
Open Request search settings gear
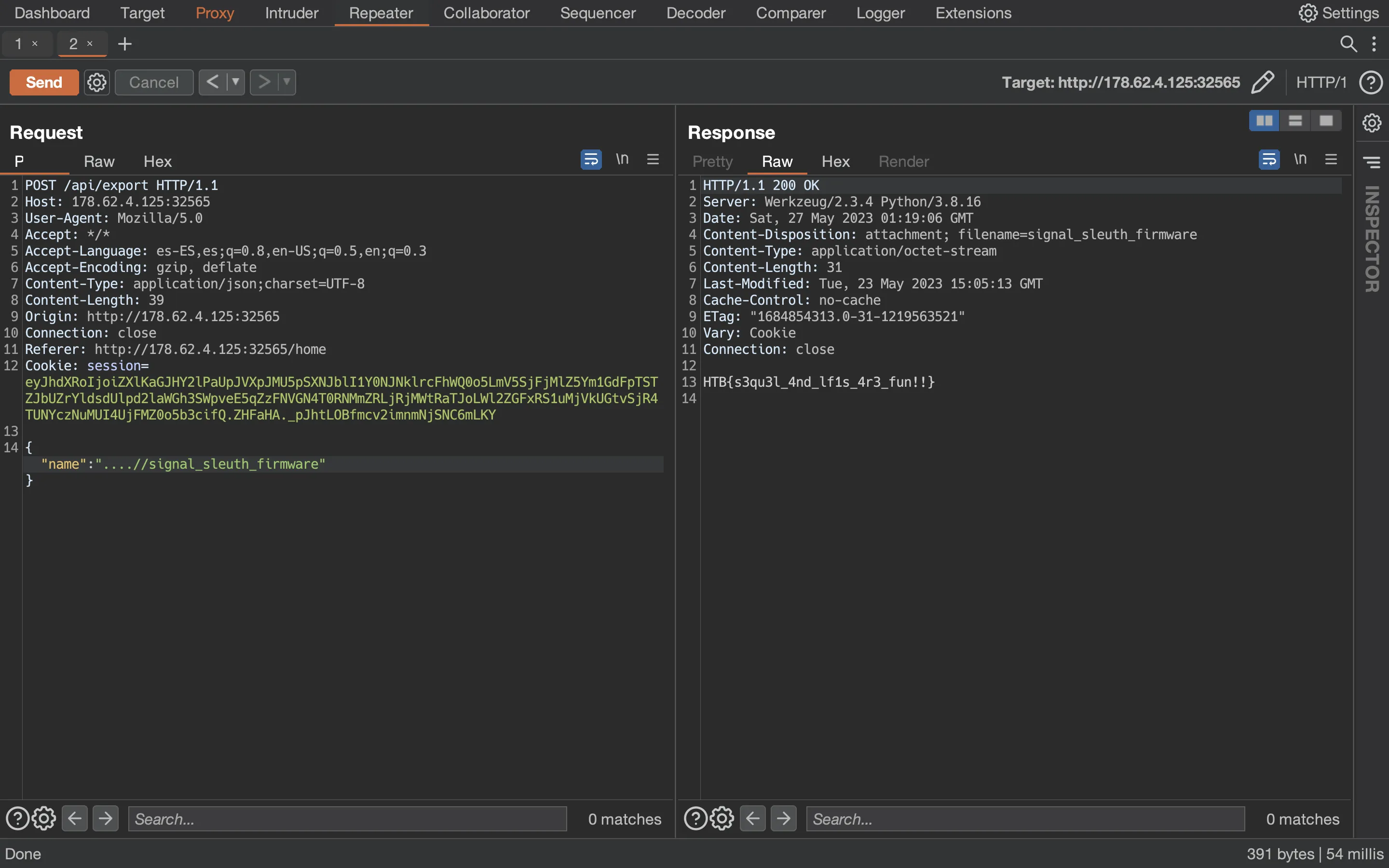(43, 819)
